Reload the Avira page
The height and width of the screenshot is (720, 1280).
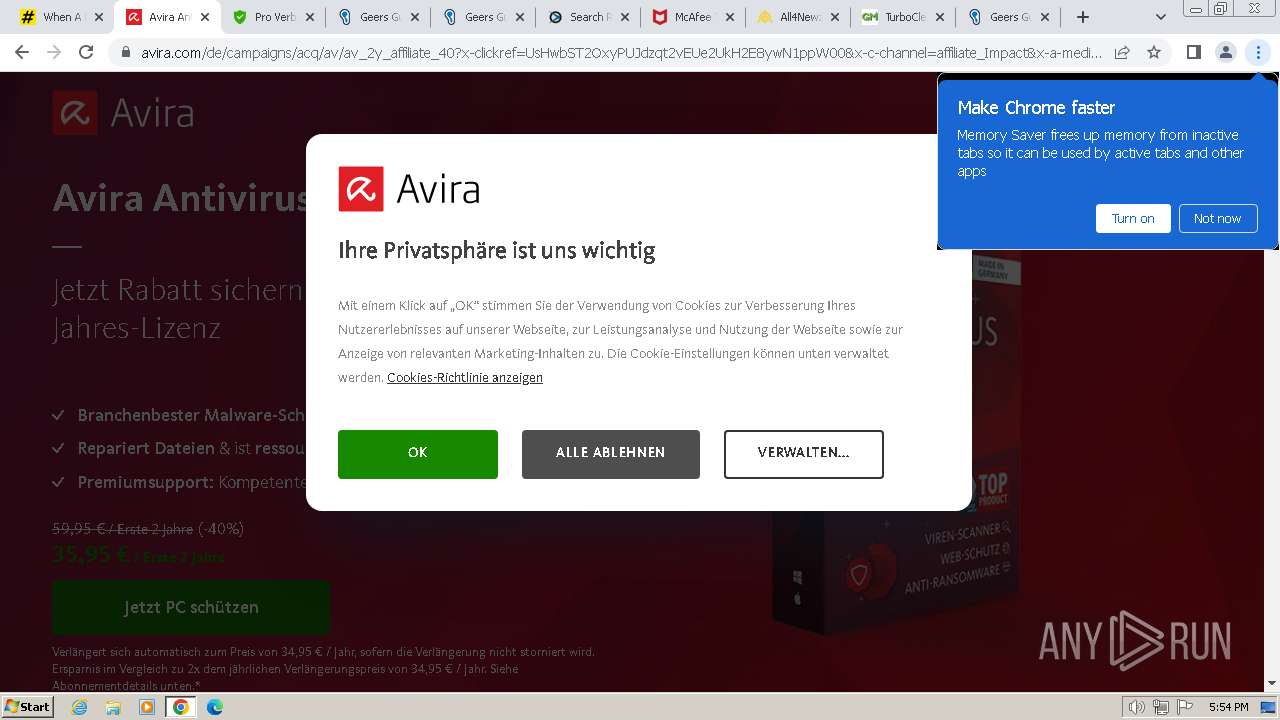(x=86, y=52)
